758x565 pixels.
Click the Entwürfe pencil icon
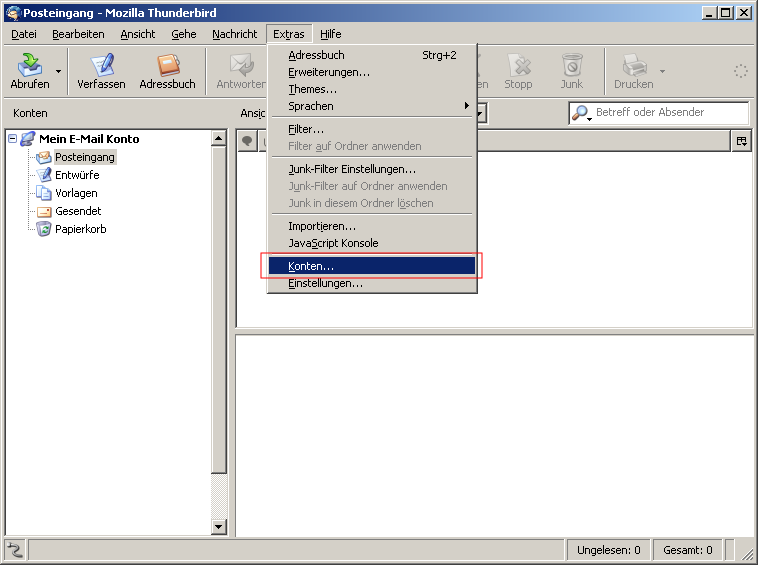tap(44, 175)
